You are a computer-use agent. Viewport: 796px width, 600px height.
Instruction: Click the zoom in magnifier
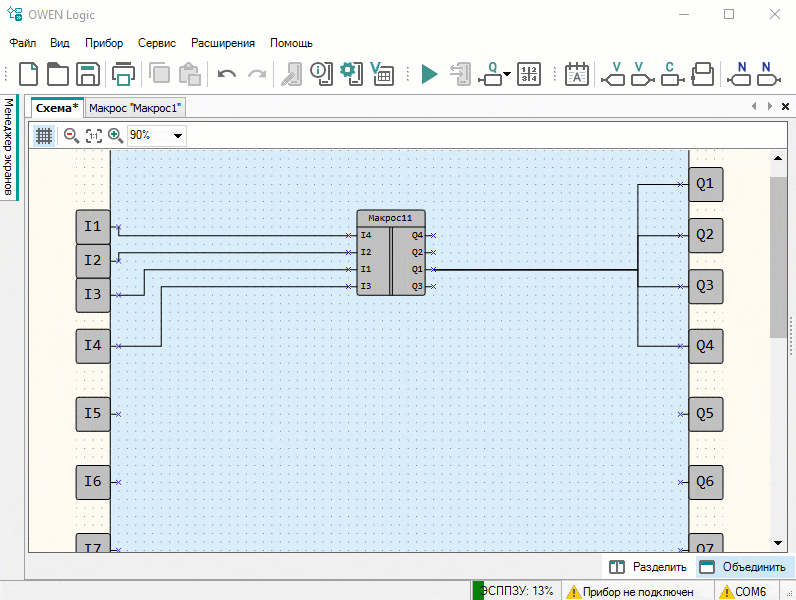tap(115, 135)
